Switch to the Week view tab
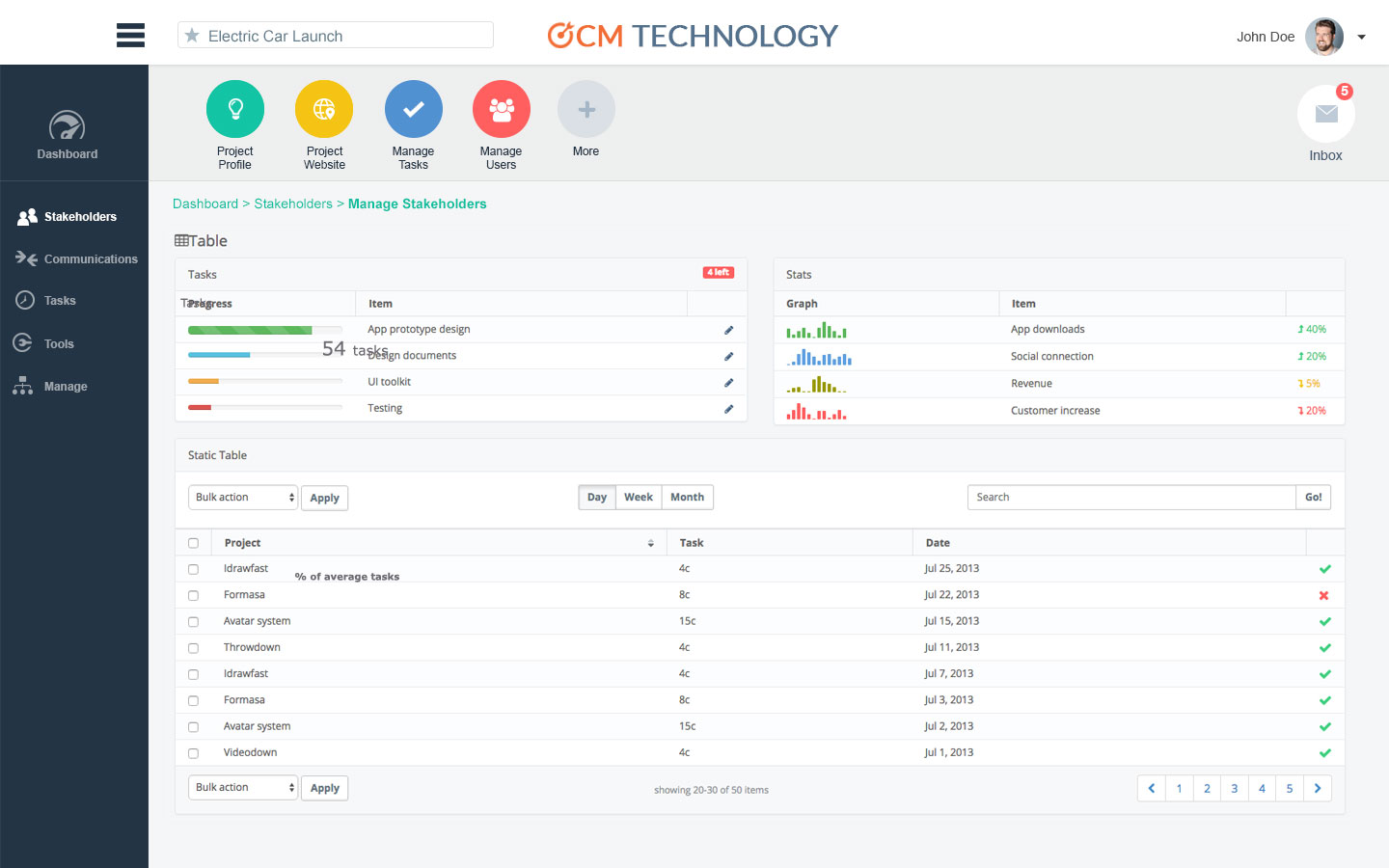This screenshot has height=868, width=1389. 638,498
